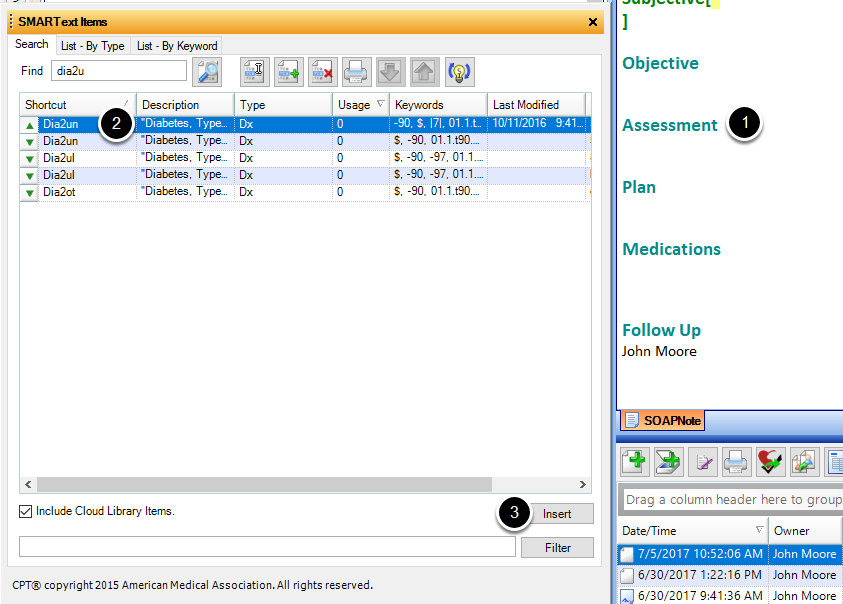Click document icon for 6/30/2017 1:22:16 PM

[627, 575]
